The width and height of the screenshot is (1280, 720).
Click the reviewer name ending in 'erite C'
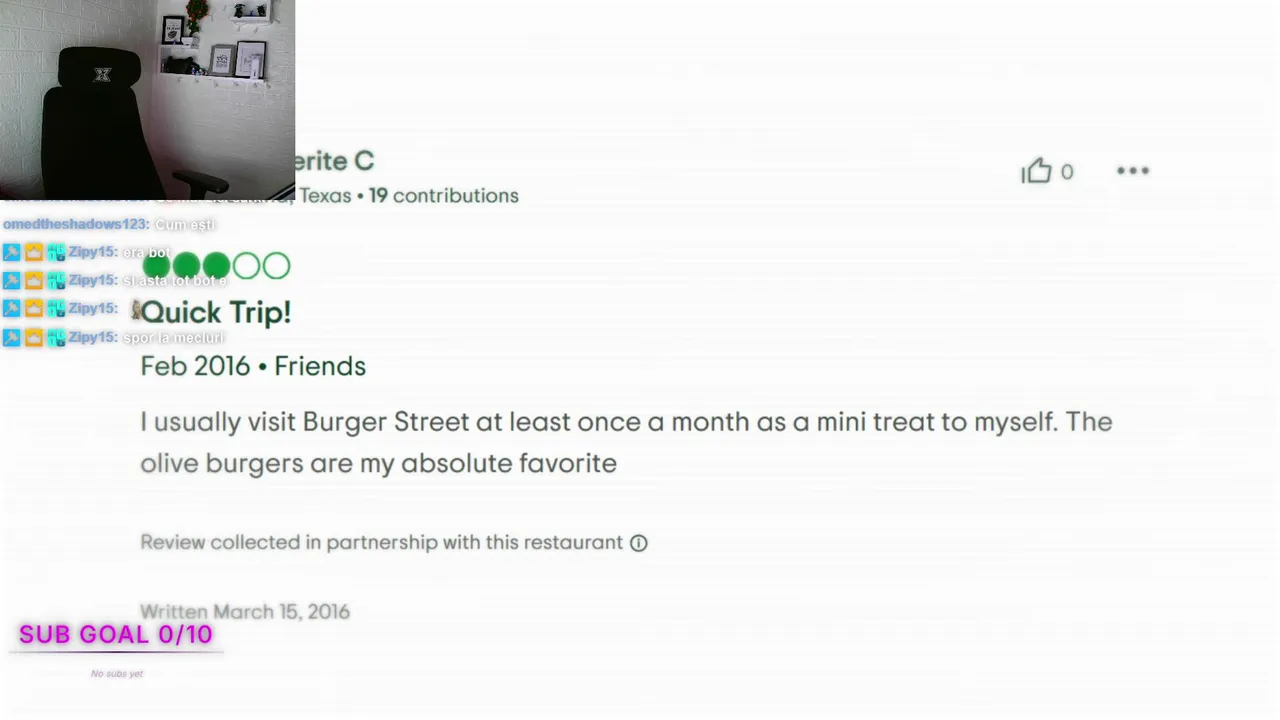(334, 161)
